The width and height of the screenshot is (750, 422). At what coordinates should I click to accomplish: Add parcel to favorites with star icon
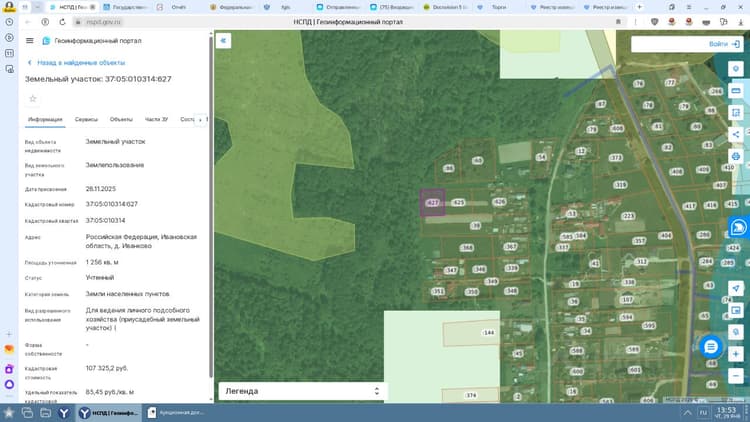point(33,99)
